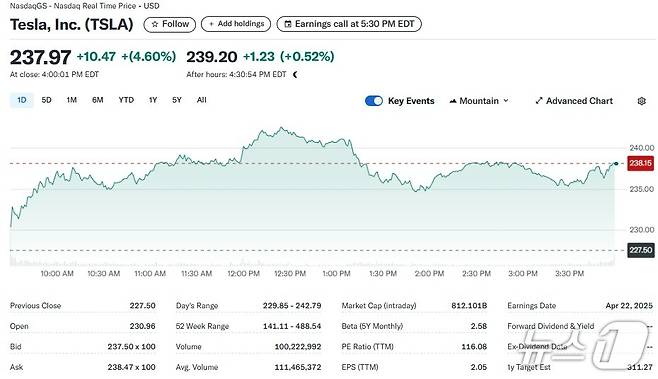Select the 1Y range tab

pyautogui.click(x=153, y=100)
